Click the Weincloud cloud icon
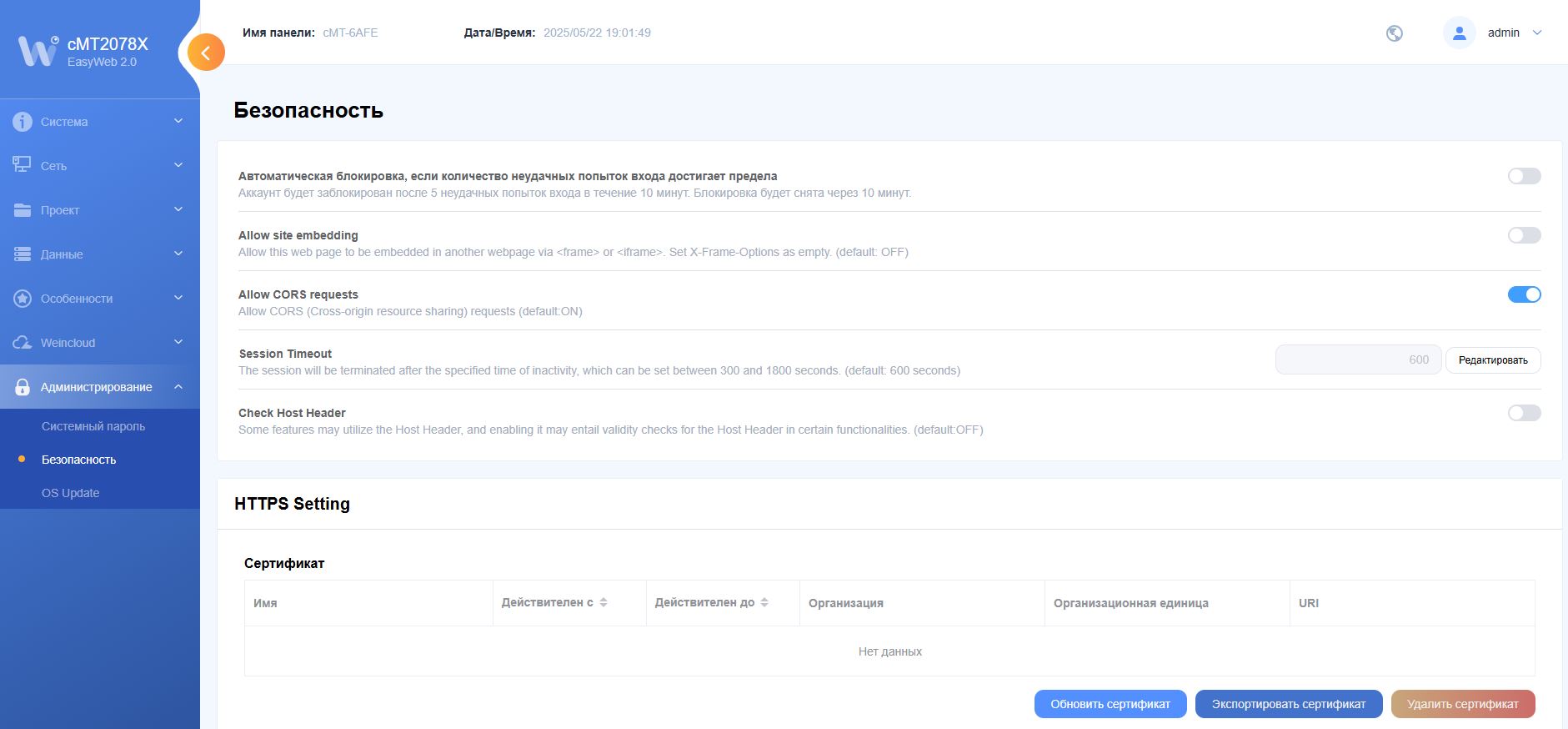Screen dimensions: 1568x729 pos(23,343)
